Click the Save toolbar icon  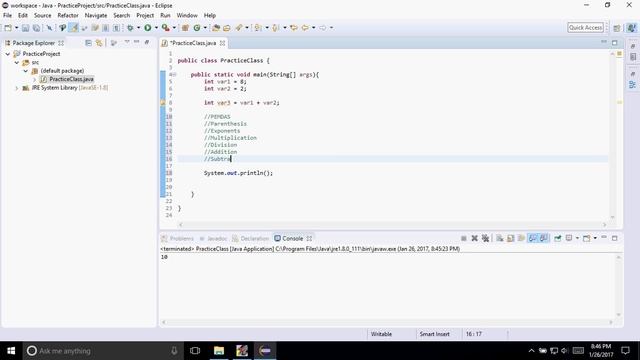25,28
